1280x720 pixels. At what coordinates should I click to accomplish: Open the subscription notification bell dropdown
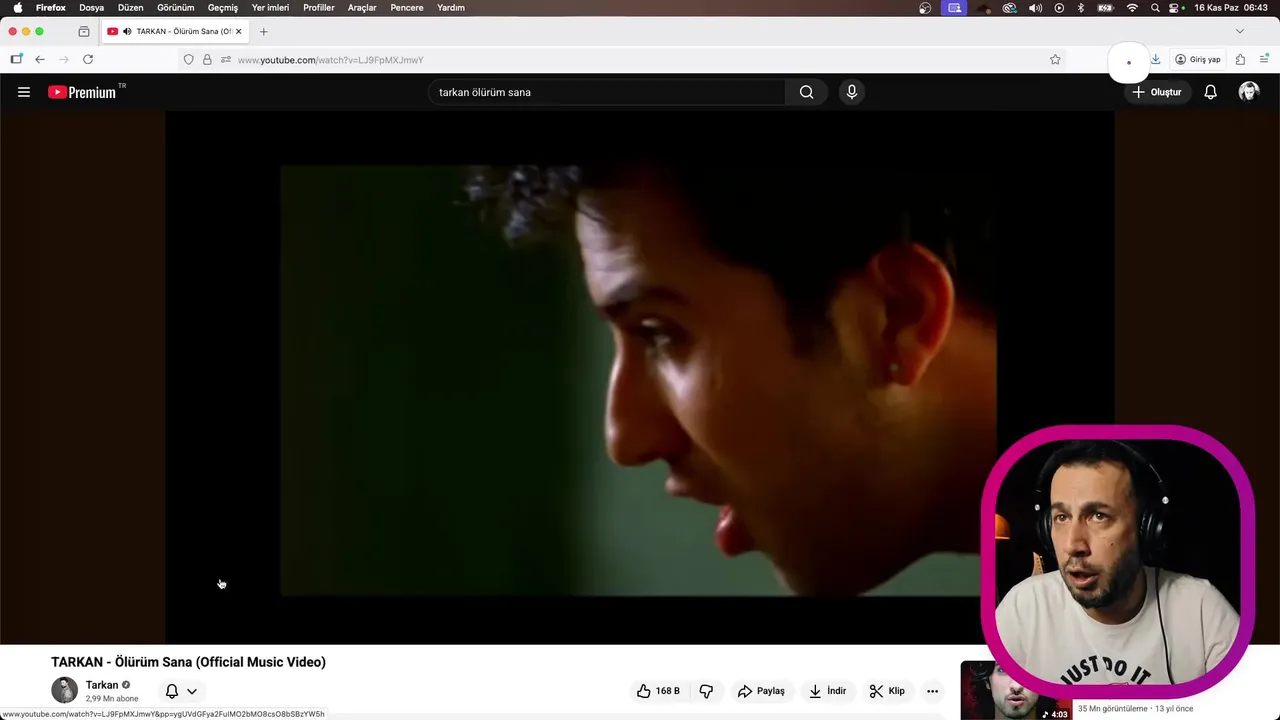(181, 691)
